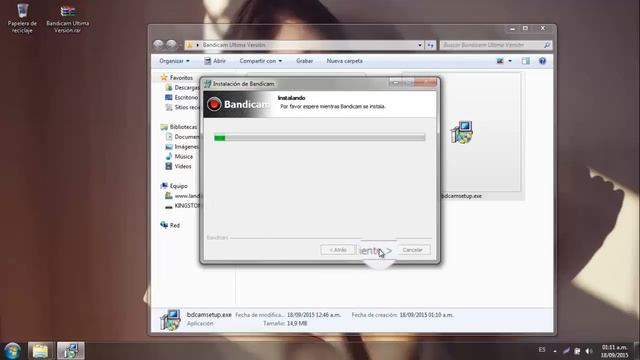Click the Explorer back navigation arrow
The image size is (640, 360).
158,44
